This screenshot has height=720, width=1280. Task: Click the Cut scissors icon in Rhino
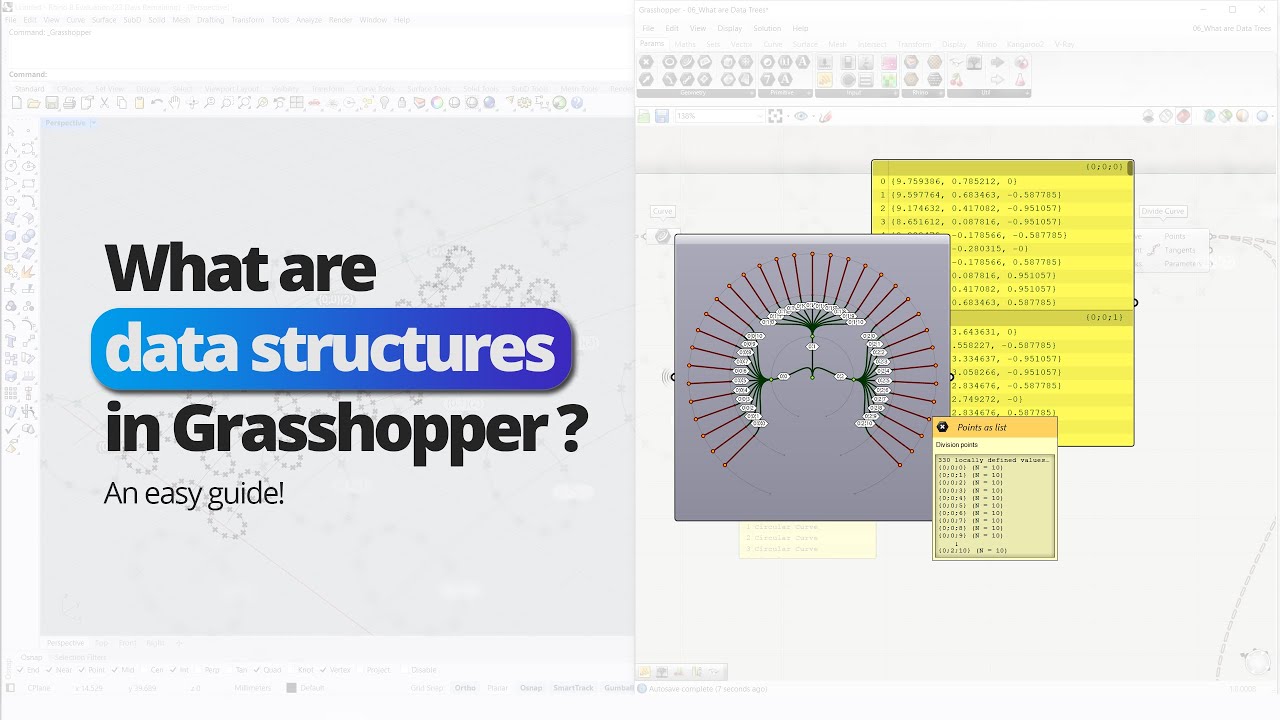(104, 102)
